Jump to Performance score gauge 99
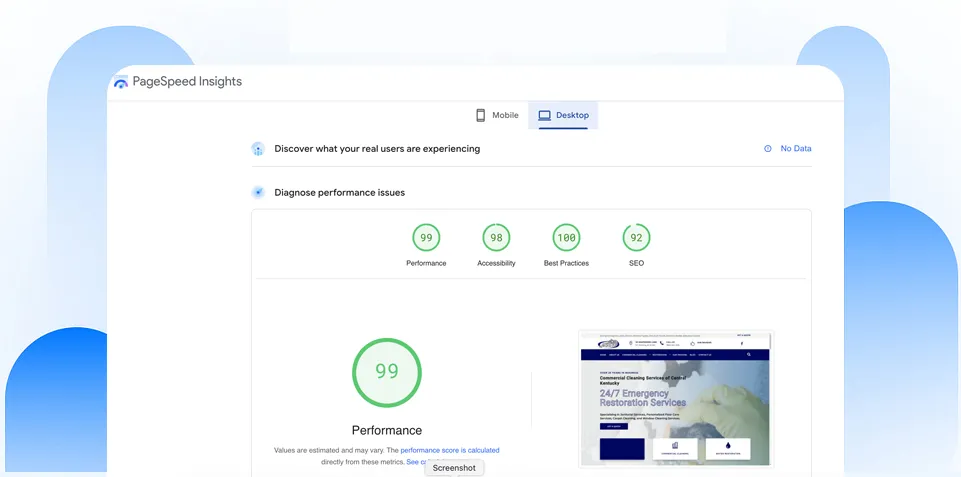 pyautogui.click(x=426, y=237)
